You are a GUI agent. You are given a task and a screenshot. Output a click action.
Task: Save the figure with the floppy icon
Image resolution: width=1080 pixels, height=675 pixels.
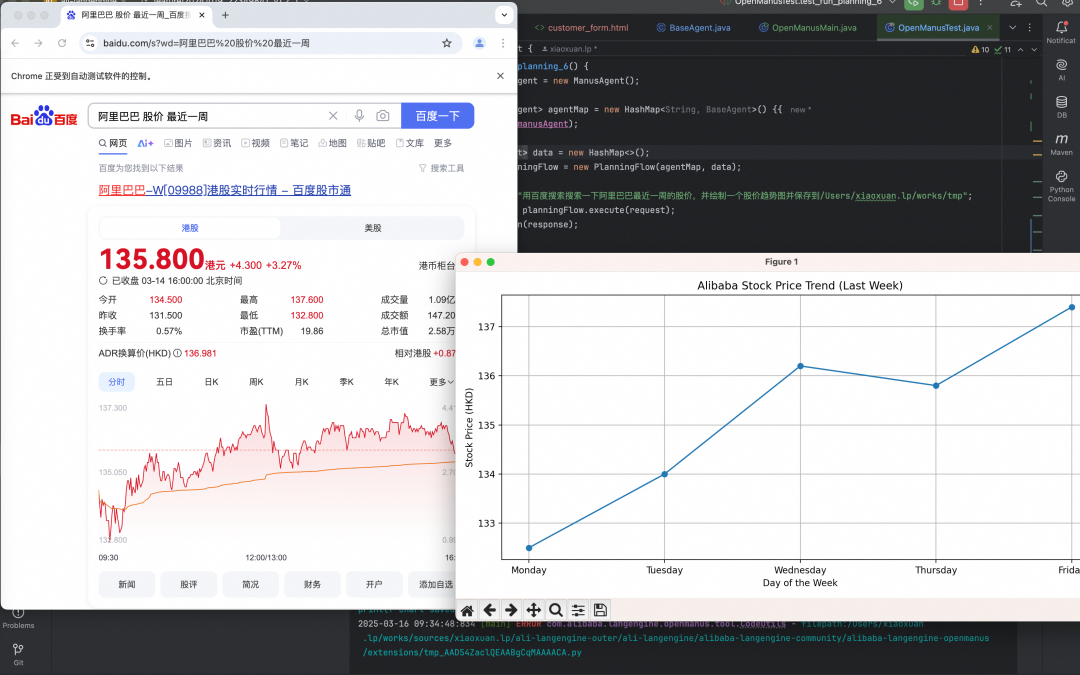point(600,610)
